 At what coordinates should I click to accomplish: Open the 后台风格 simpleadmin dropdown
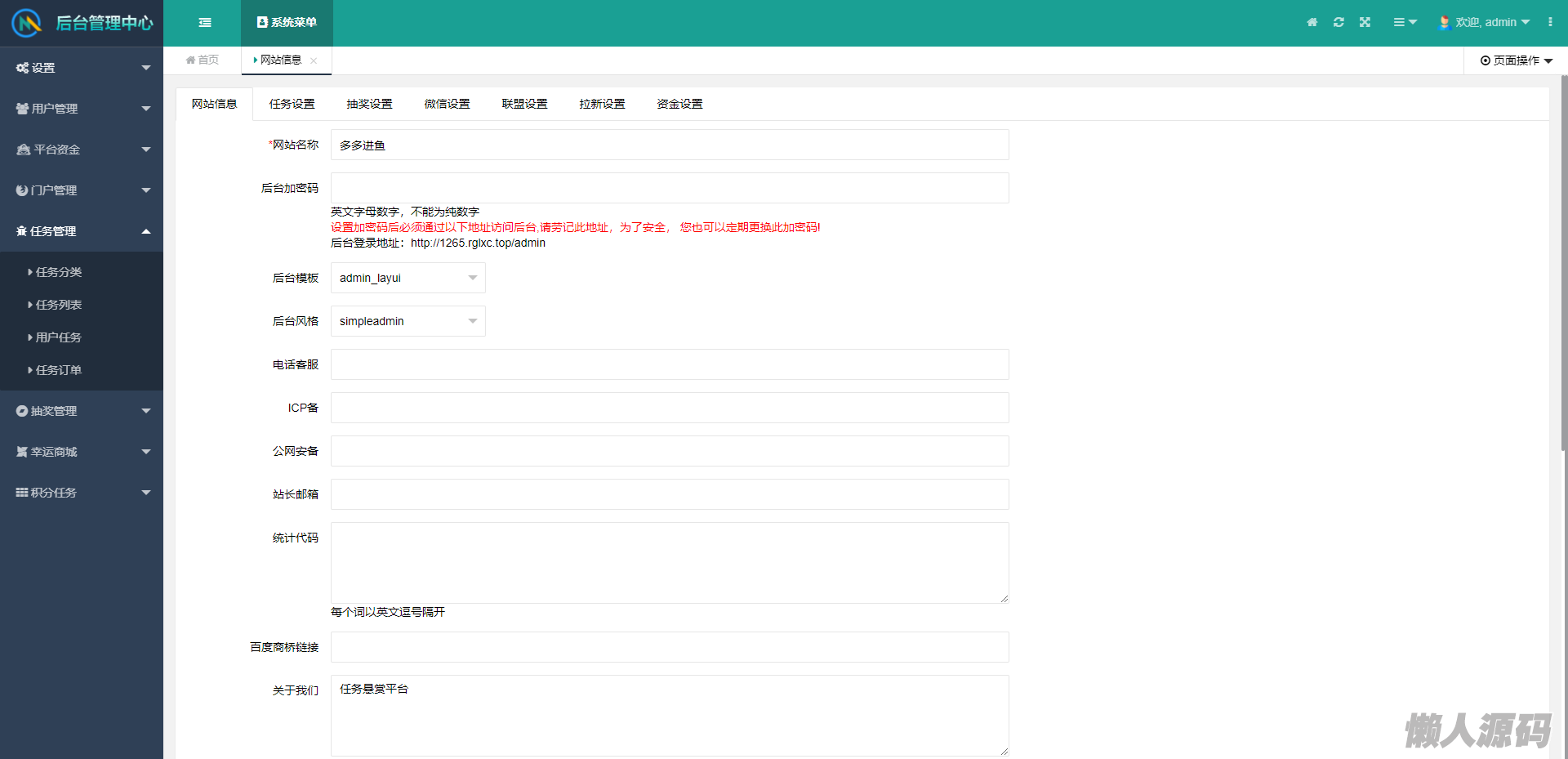[x=408, y=321]
